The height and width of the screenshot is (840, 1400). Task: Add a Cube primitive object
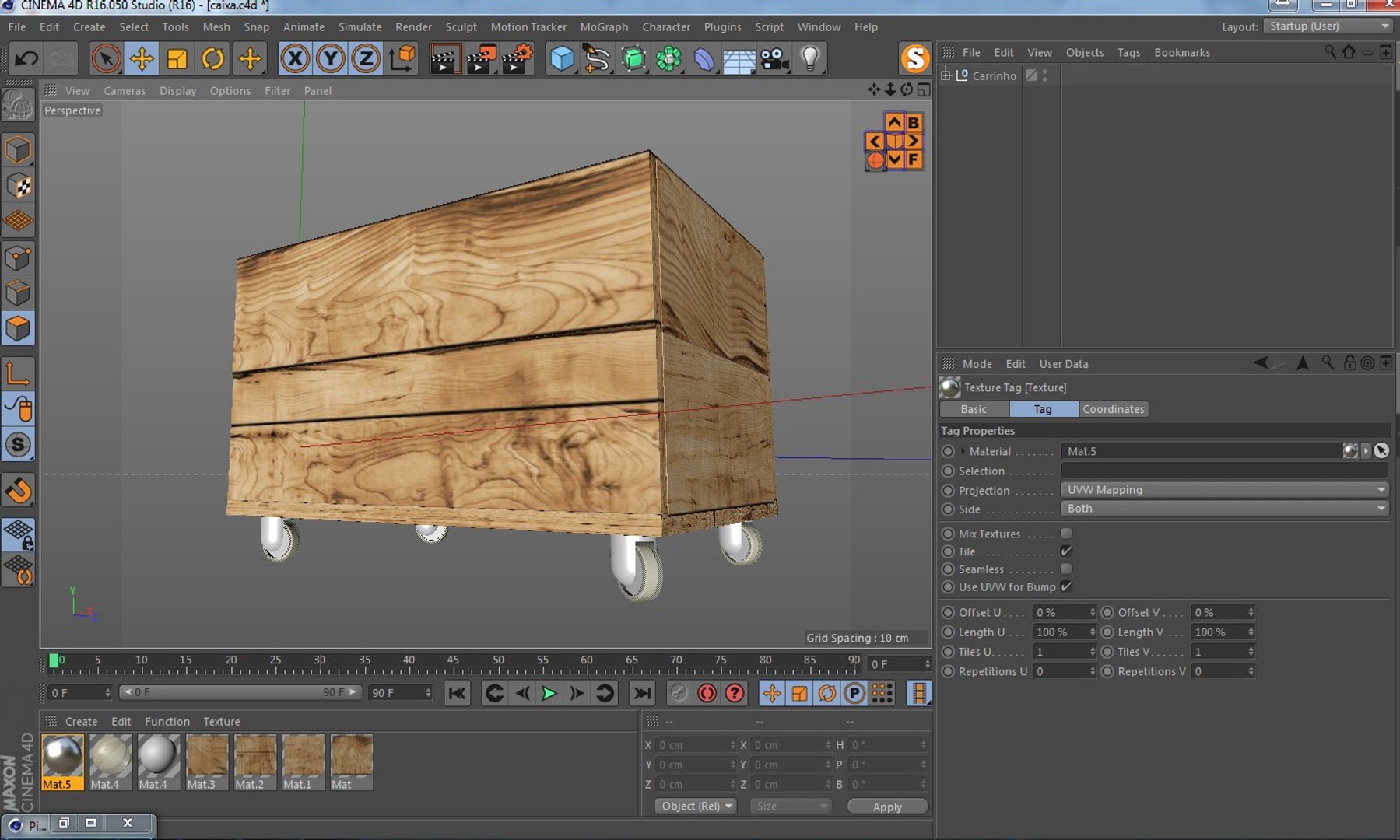coord(561,59)
